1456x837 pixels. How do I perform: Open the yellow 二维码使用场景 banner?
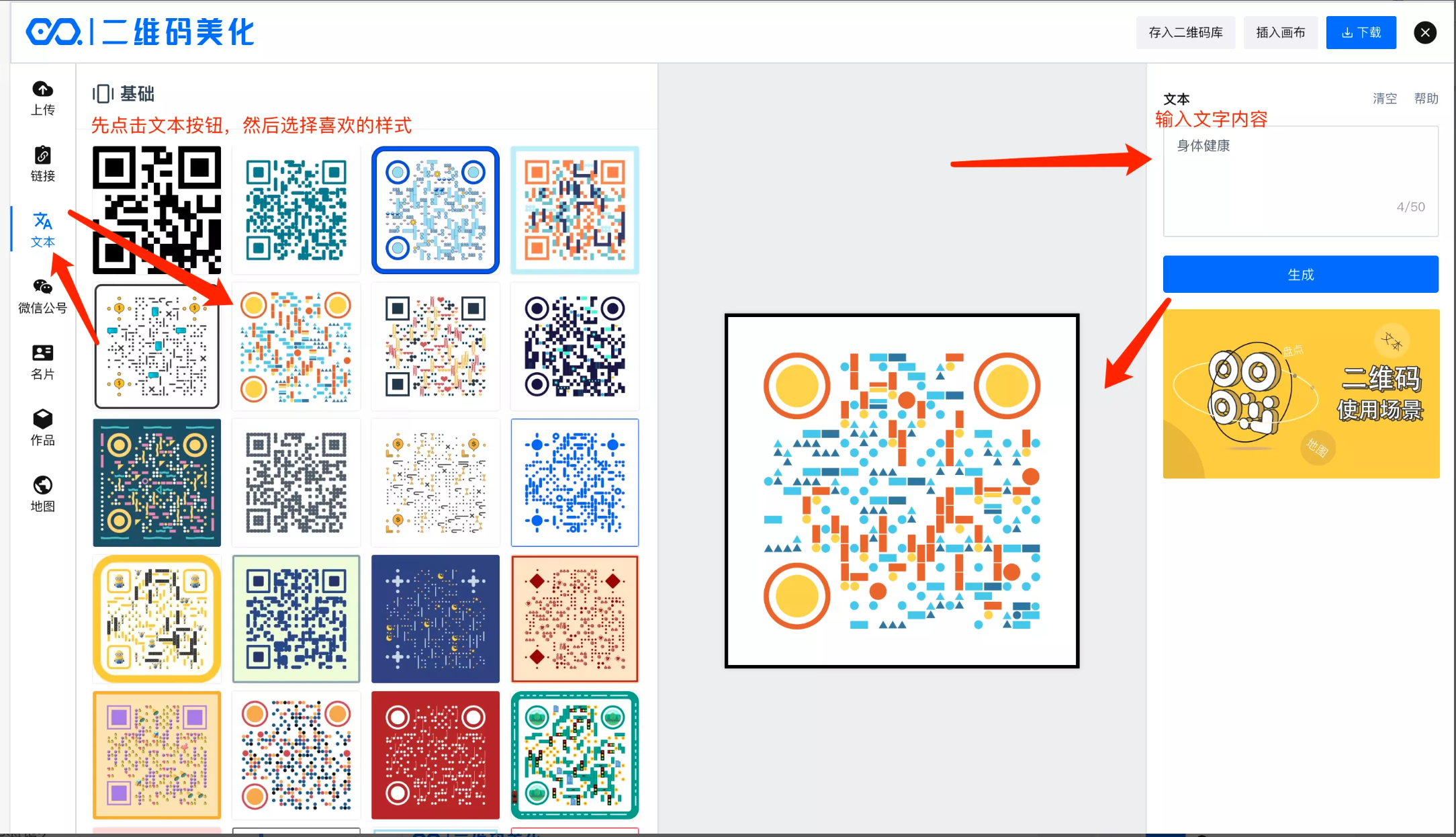click(x=1301, y=394)
